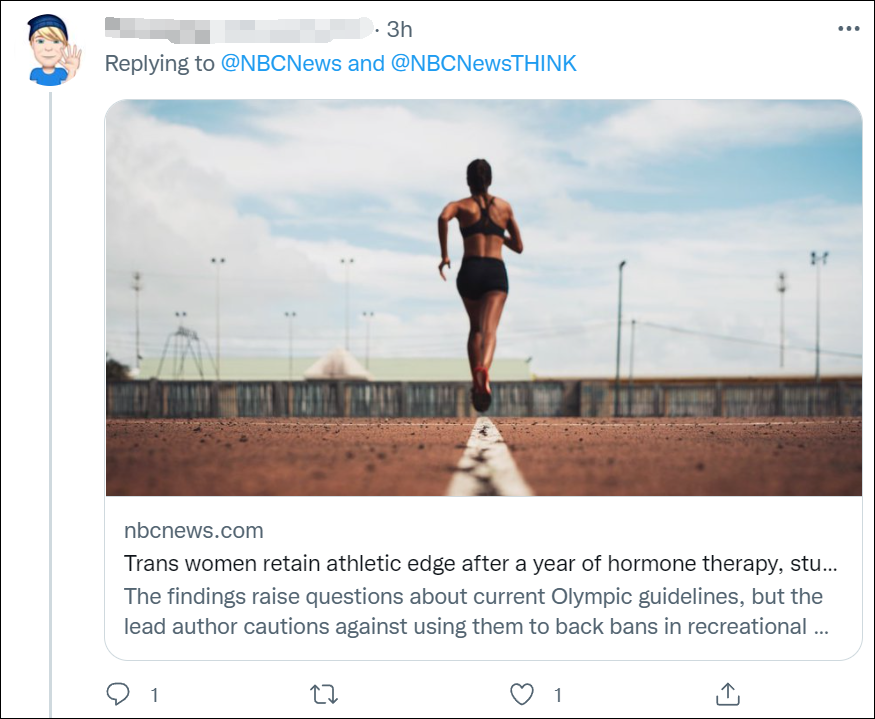This screenshot has width=875, height=719.
Task: Click the like count number
Action: click(x=558, y=694)
